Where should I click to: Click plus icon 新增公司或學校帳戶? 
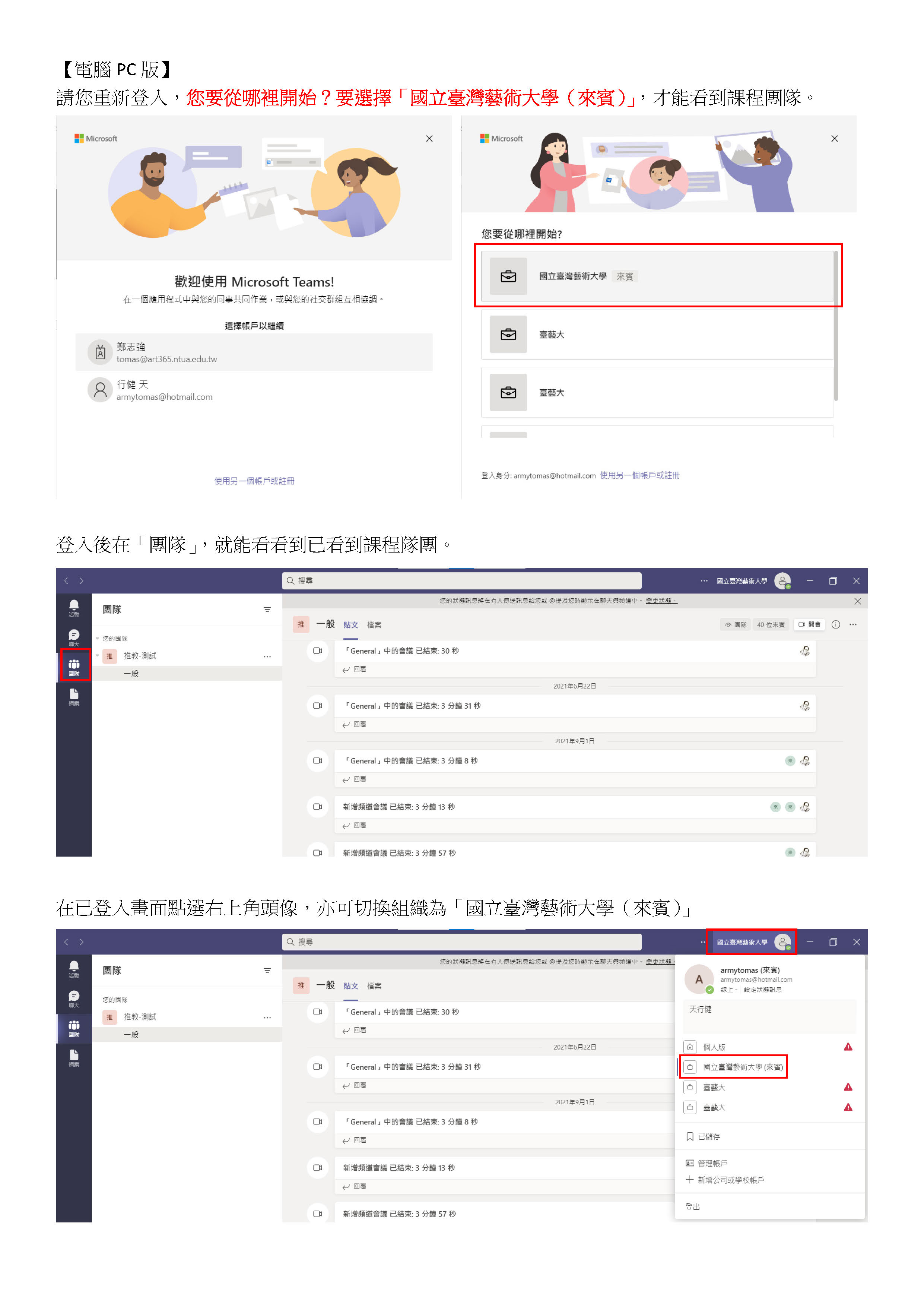(x=690, y=1180)
